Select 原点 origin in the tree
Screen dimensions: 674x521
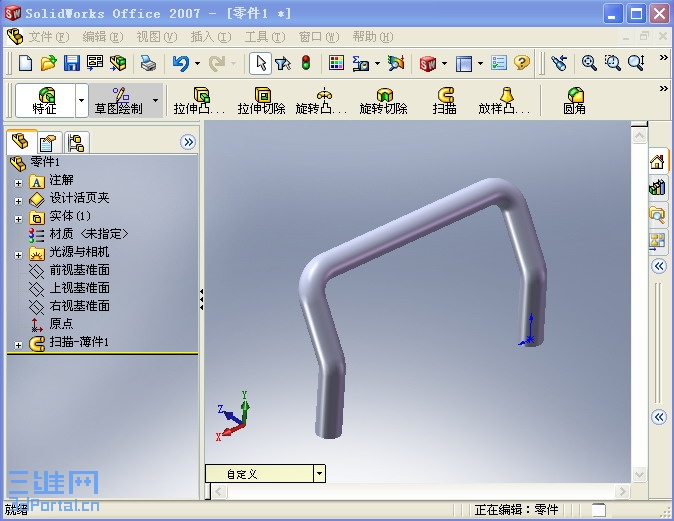(x=61, y=323)
